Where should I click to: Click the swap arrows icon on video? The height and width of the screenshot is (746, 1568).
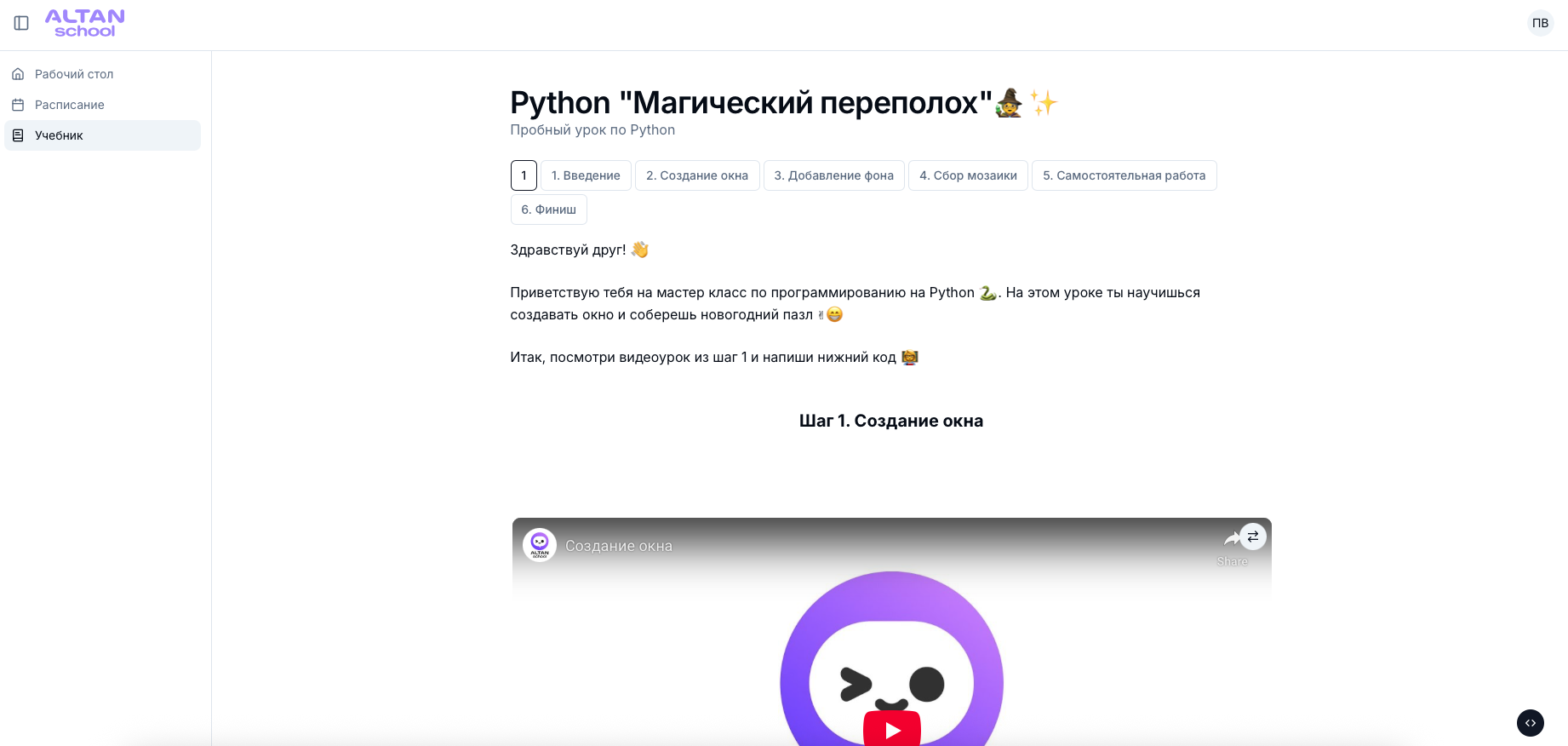click(1252, 537)
